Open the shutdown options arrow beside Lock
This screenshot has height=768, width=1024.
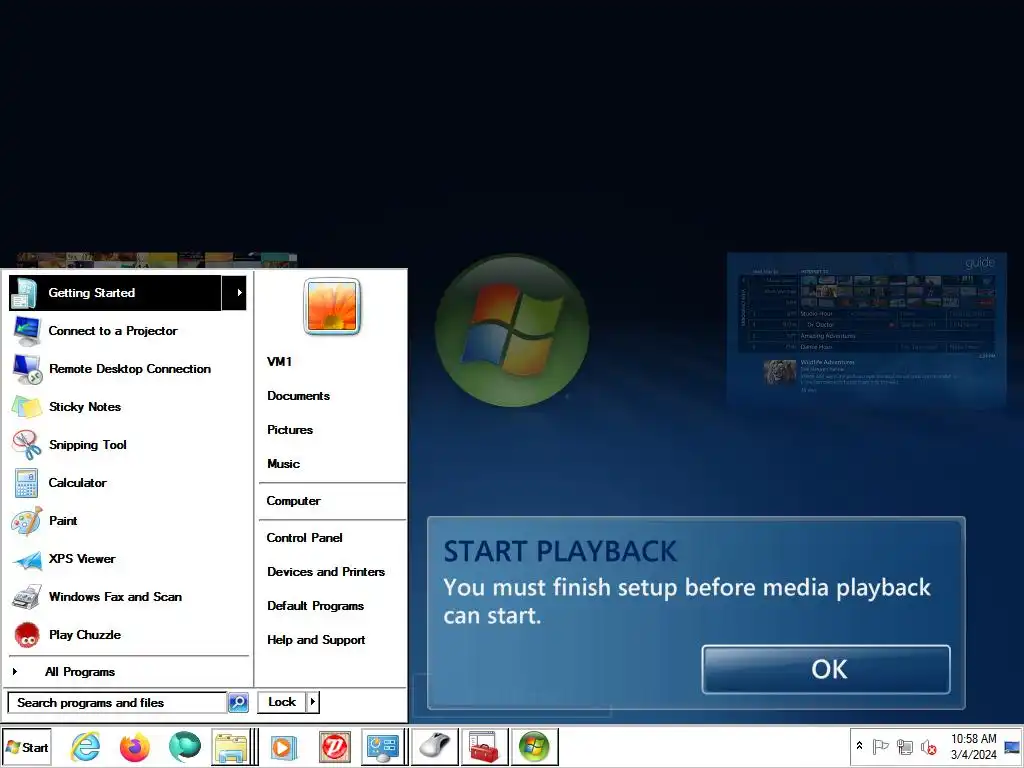(313, 702)
